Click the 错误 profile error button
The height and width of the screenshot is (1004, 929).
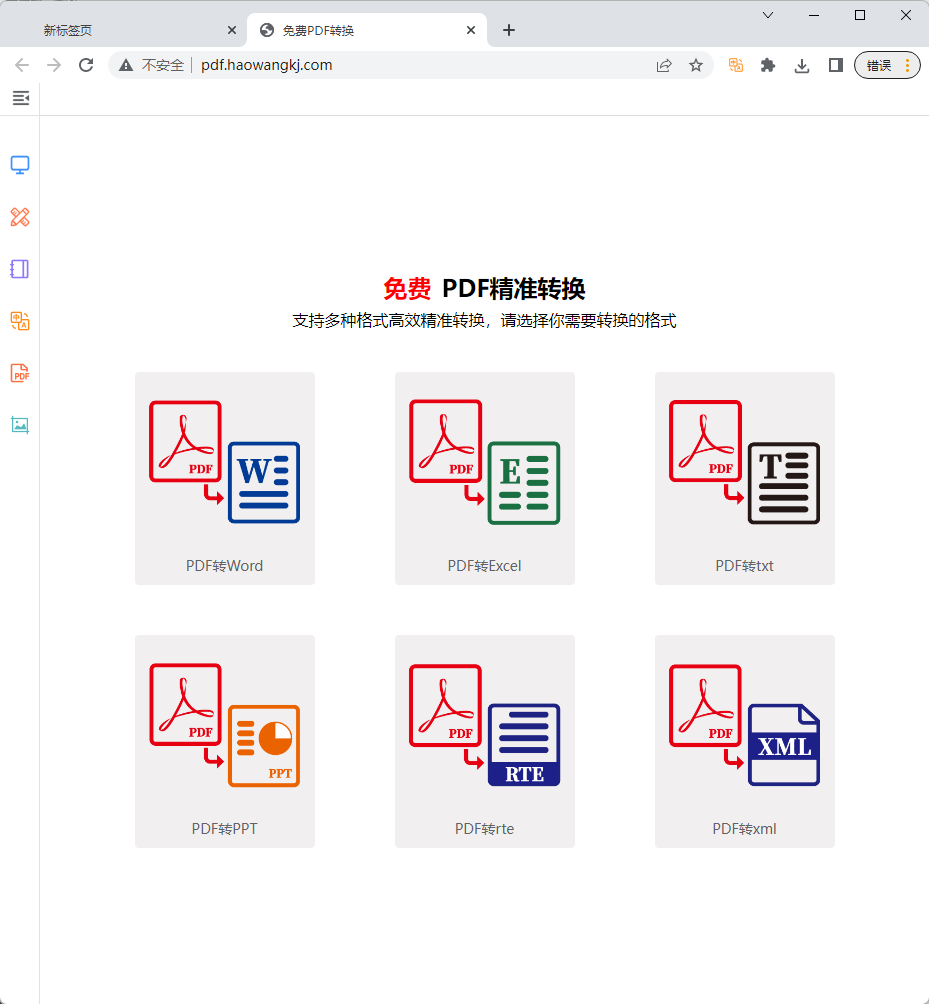point(887,65)
